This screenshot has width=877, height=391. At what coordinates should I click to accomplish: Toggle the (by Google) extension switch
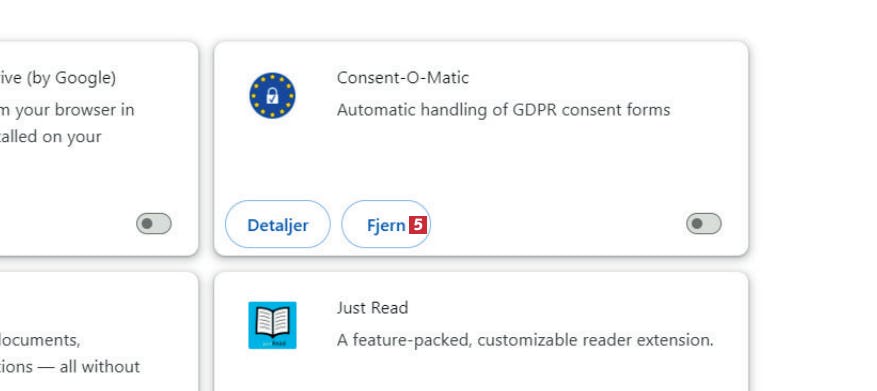(154, 224)
